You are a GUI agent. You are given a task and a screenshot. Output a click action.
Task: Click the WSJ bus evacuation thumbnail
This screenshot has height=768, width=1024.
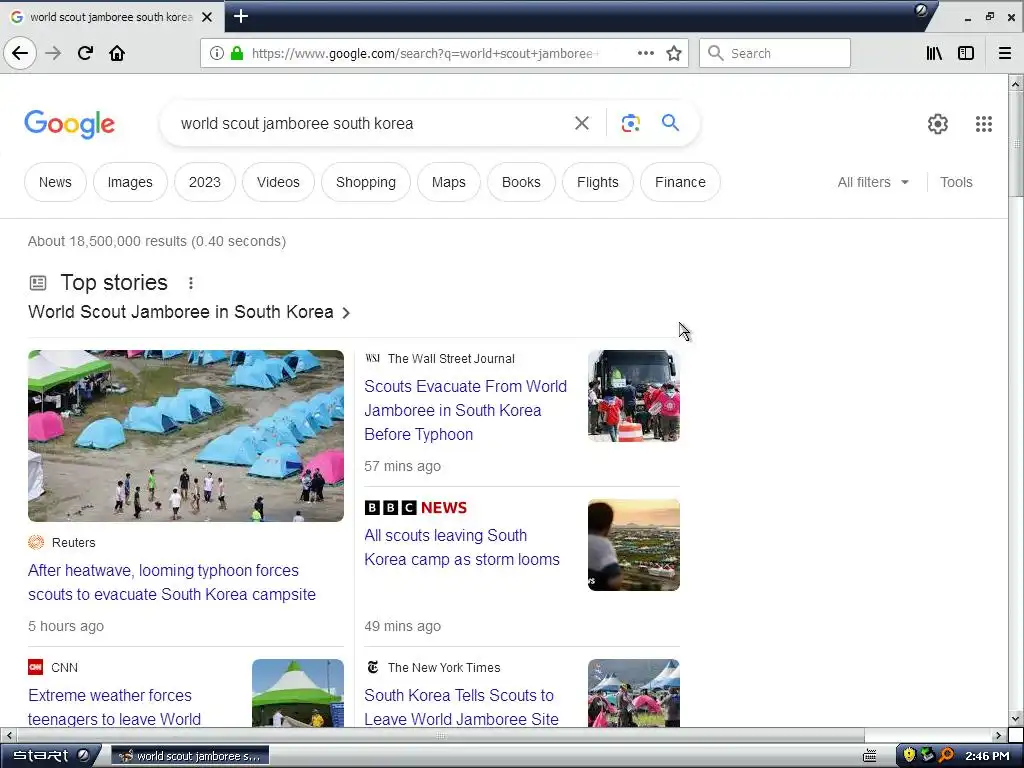coord(633,396)
